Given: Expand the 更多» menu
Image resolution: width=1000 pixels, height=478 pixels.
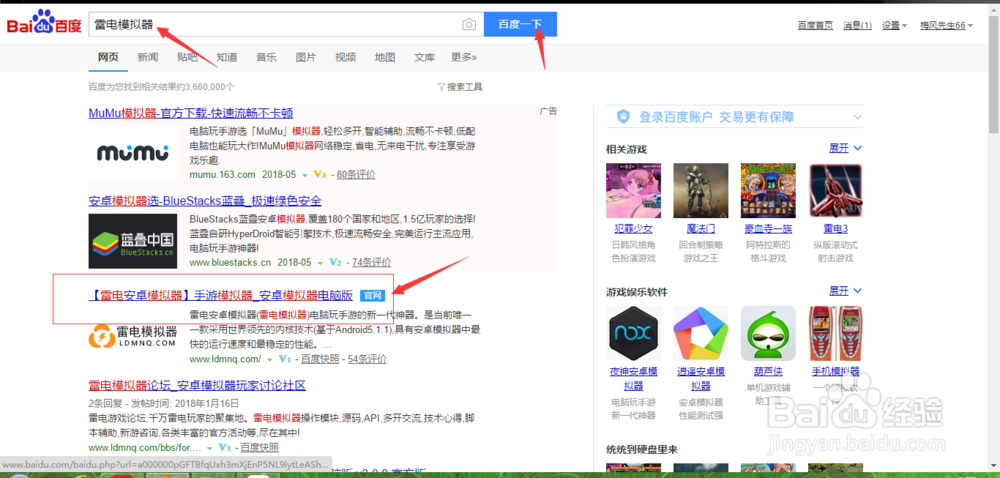Looking at the screenshot, I should pyautogui.click(x=464, y=57).
